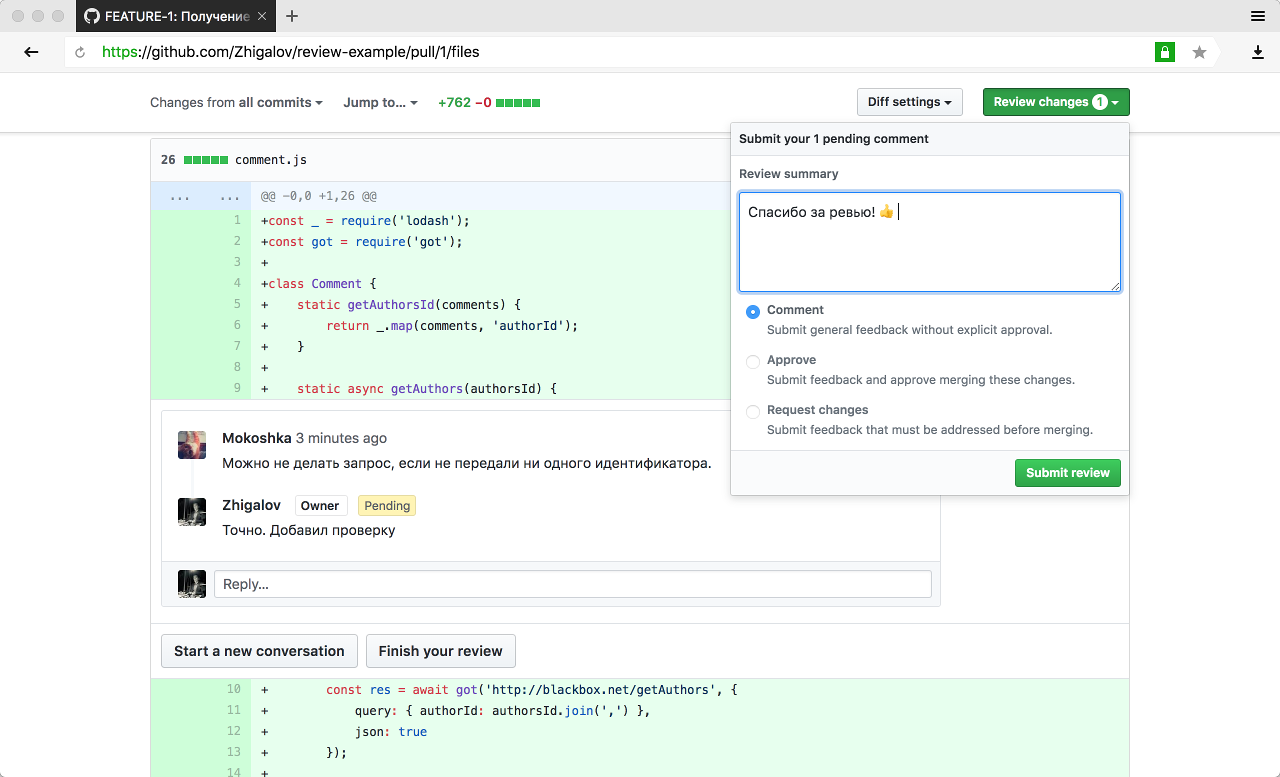Click Finish your review button
This screenshot has height=777, width=1280.
point(441,651)
